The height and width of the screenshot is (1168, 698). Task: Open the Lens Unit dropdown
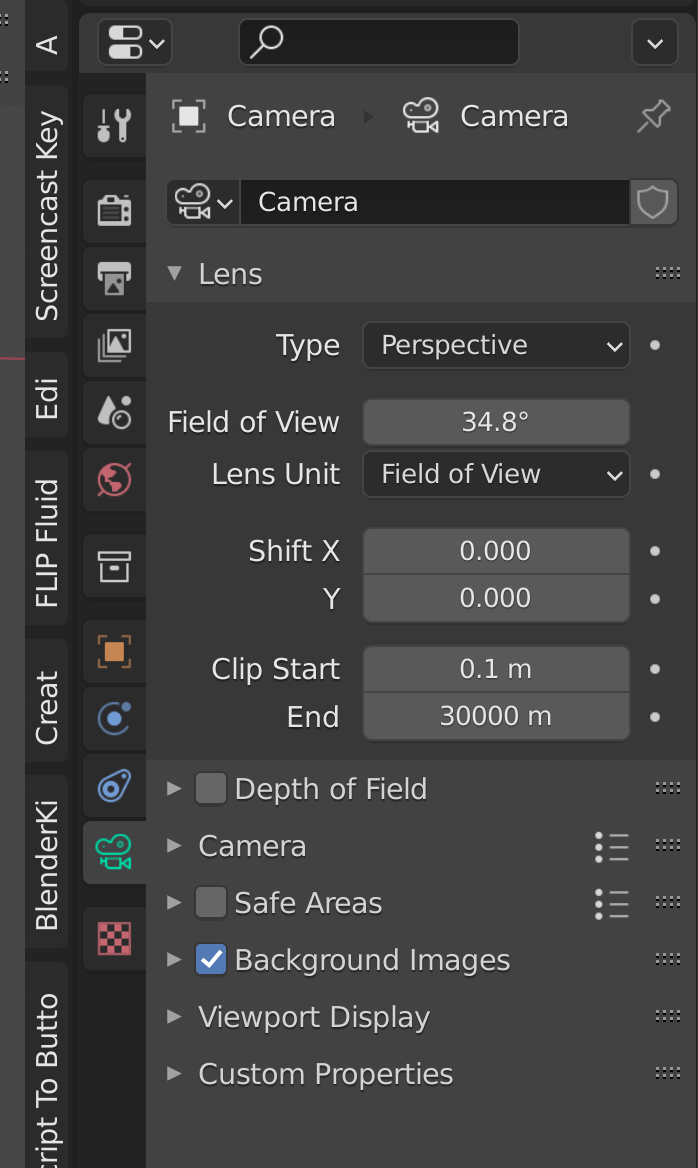pos(496,474)
